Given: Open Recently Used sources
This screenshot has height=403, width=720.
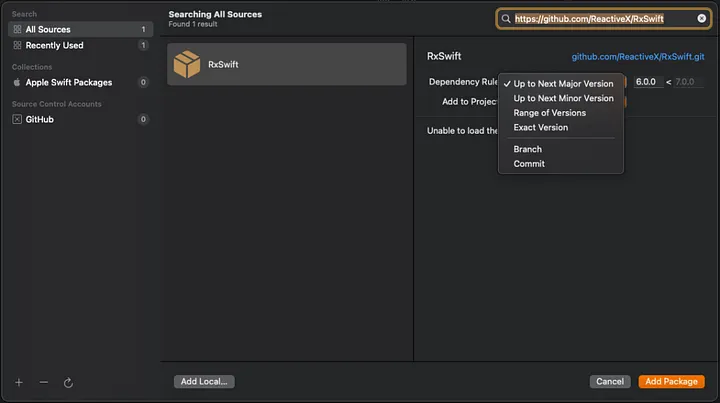Looking at the screenshot, I should (x=80, y=45).
